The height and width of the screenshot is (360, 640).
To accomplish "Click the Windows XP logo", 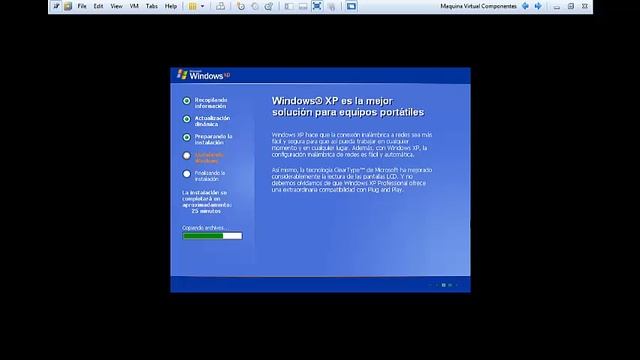I will coord(204,75).
